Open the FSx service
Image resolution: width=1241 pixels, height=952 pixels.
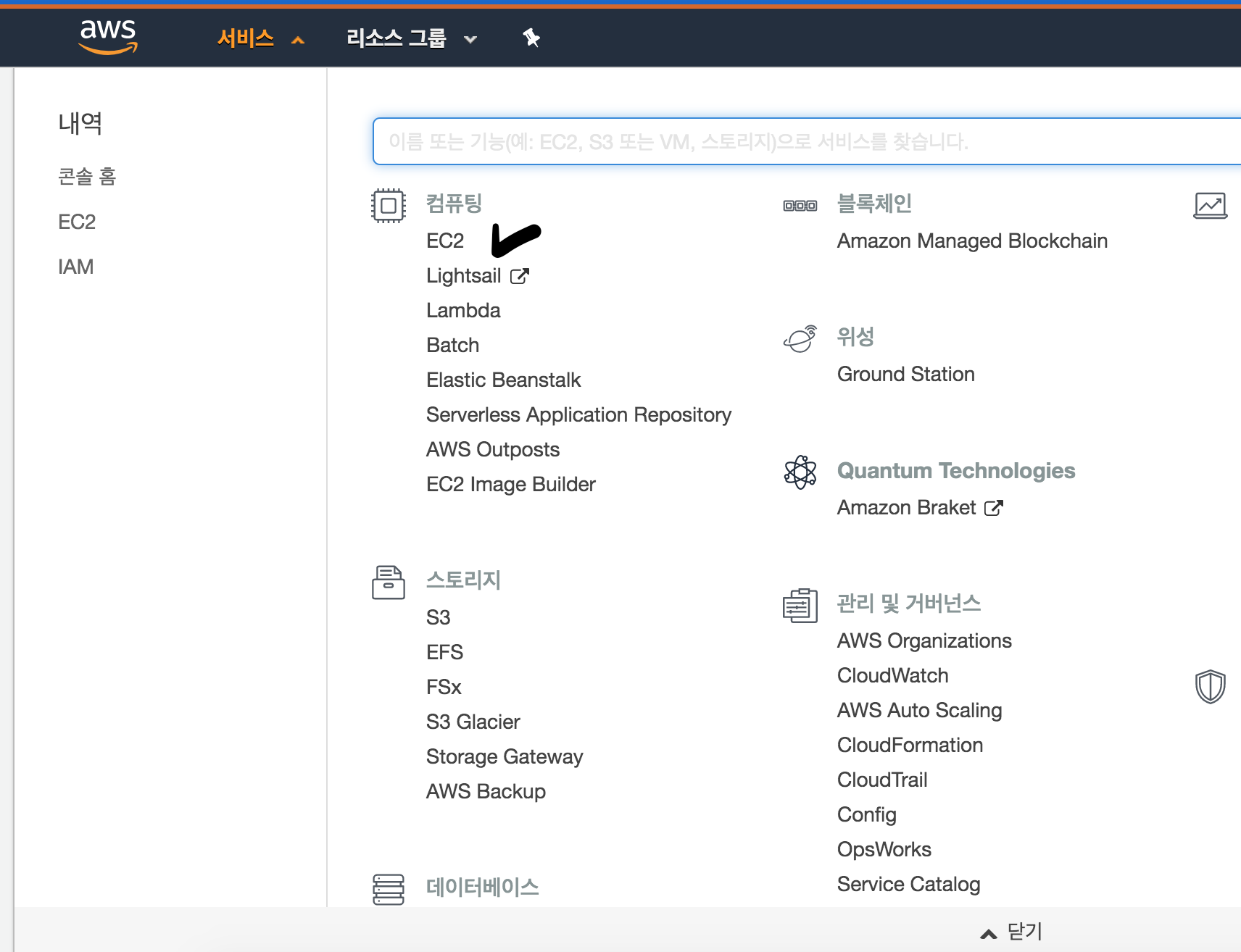tap(444, 687)
